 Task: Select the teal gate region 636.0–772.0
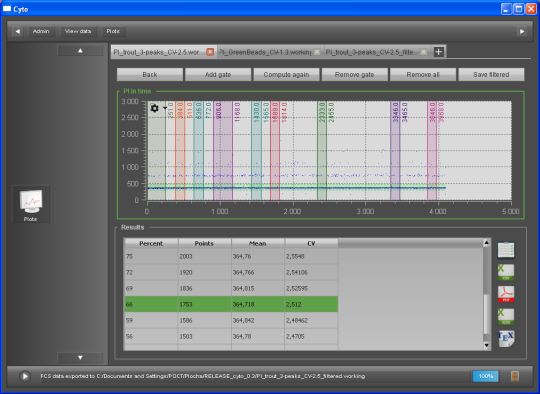[198, 151]
